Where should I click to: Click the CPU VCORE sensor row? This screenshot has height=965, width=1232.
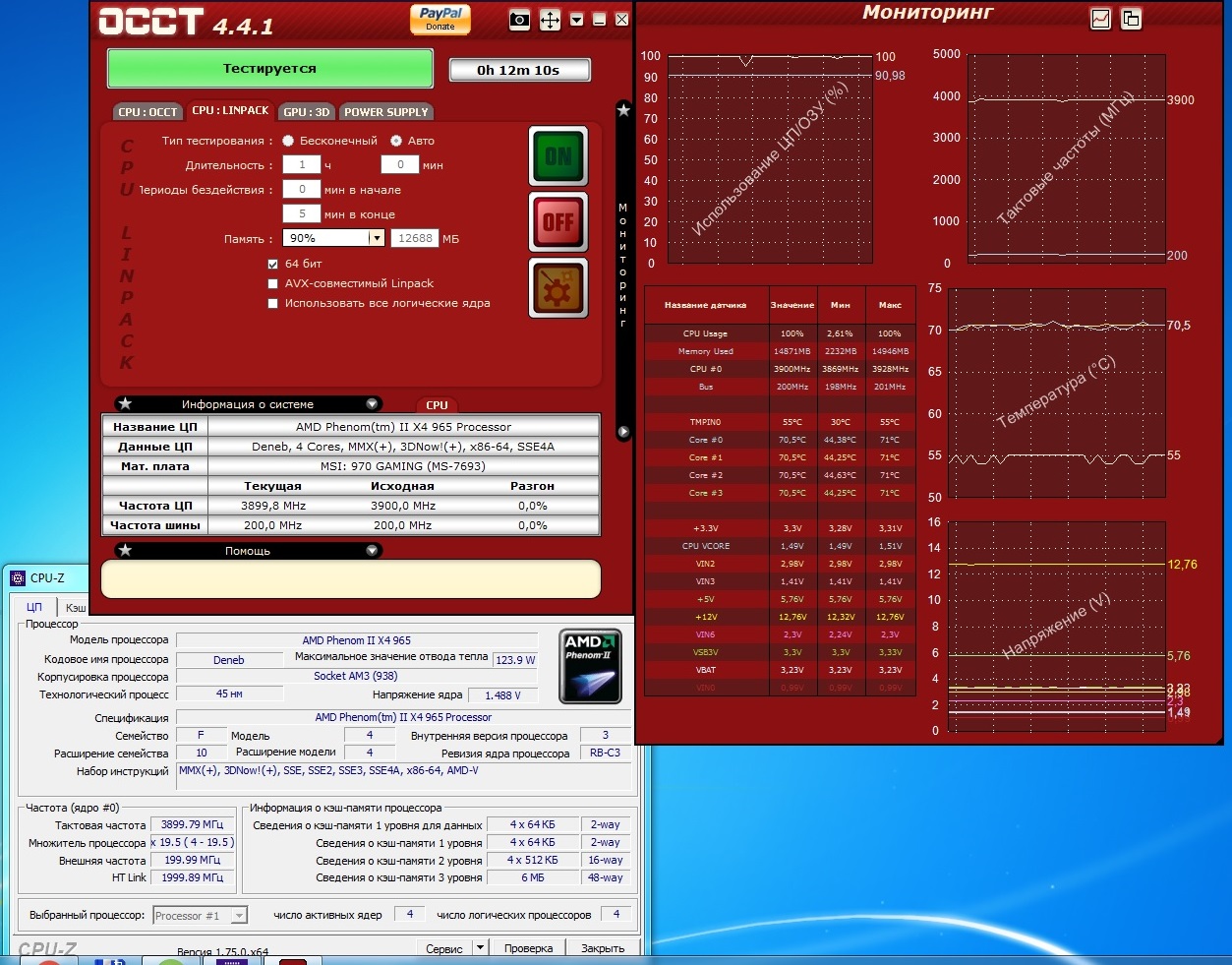(x=780, y=546)
